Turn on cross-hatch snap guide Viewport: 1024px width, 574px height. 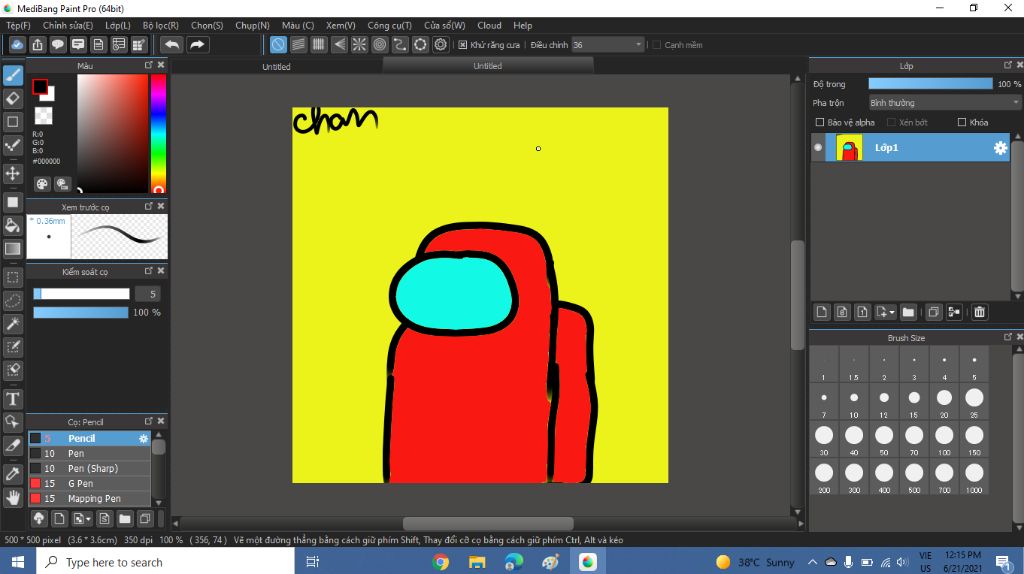pos(319,44)
